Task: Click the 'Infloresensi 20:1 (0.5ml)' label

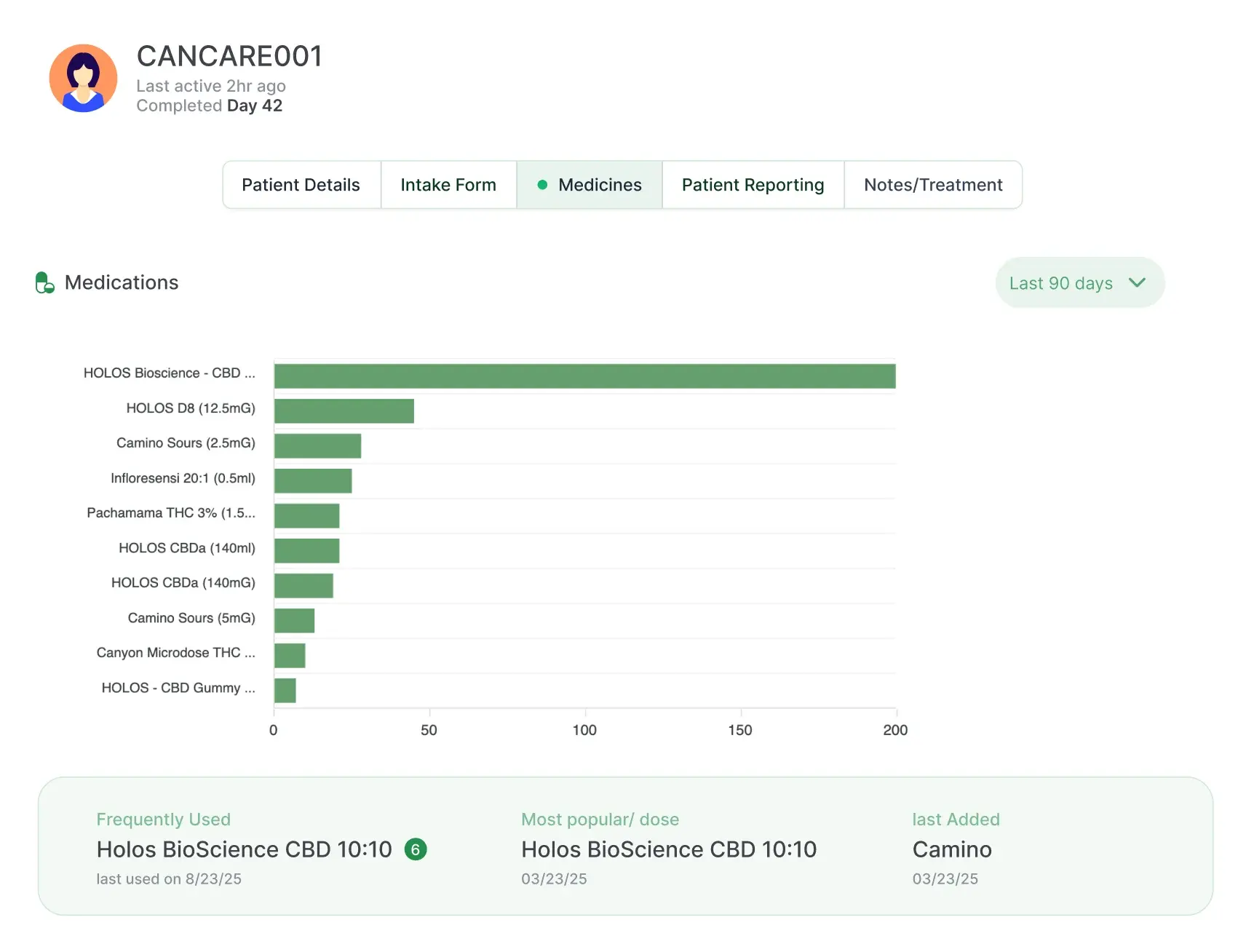Action: coord(183,478)
